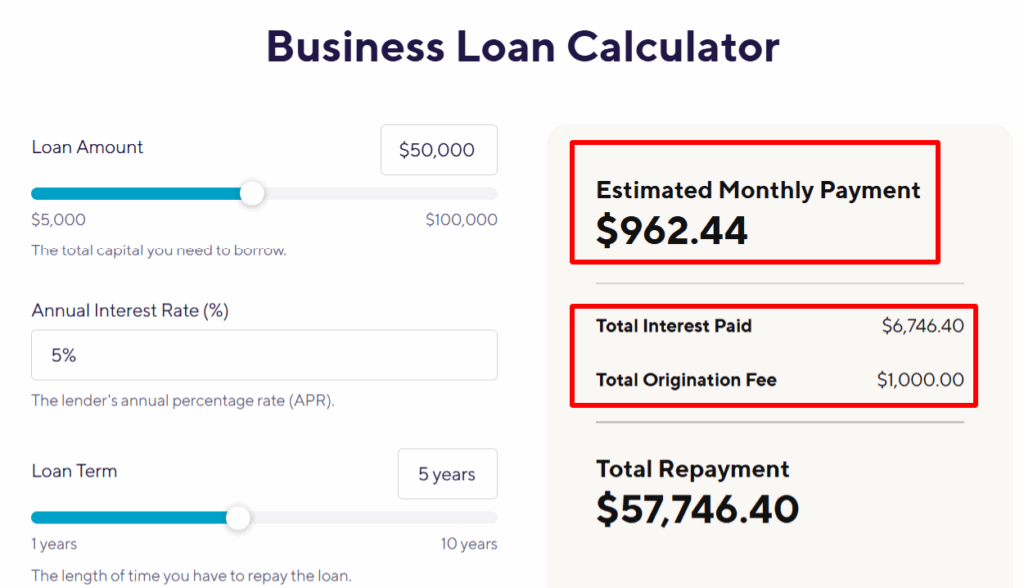Screen dimensions: 1024x588
Task: Select the $962.44 monthly payment value
Action: pyautogui.click(x=672, y=230)
